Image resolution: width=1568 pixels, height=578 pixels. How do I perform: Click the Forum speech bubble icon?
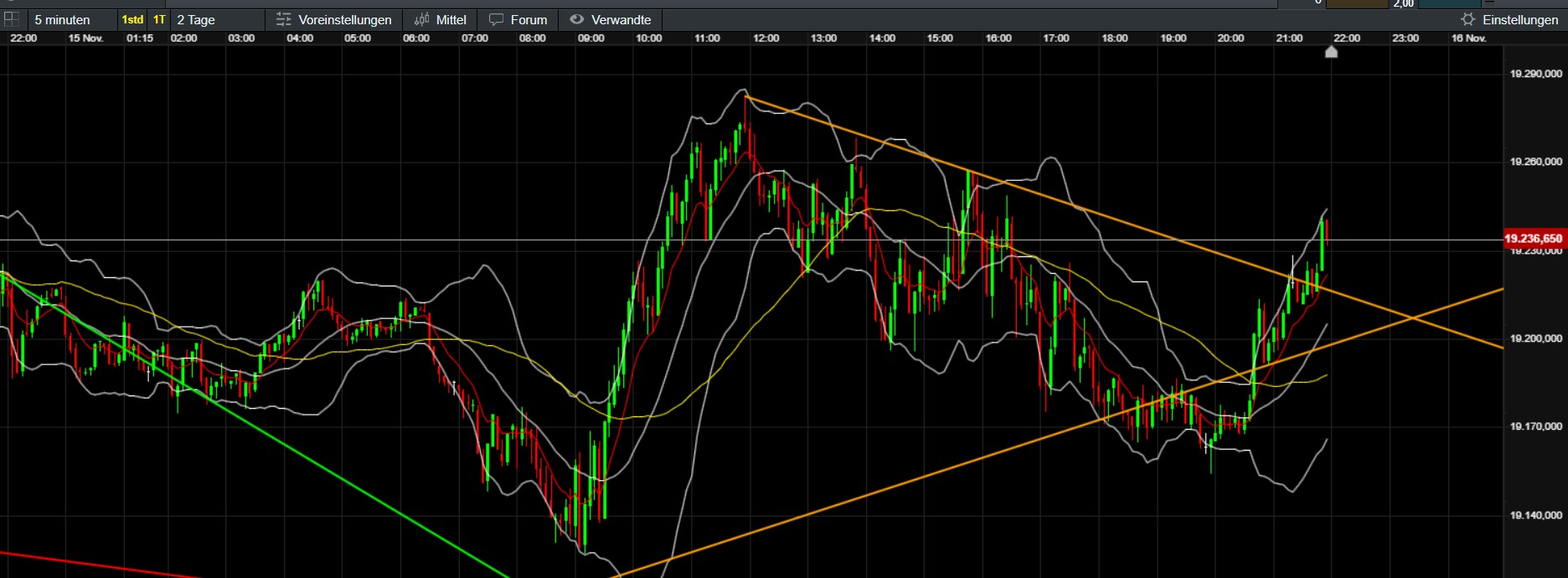[497, 19]
